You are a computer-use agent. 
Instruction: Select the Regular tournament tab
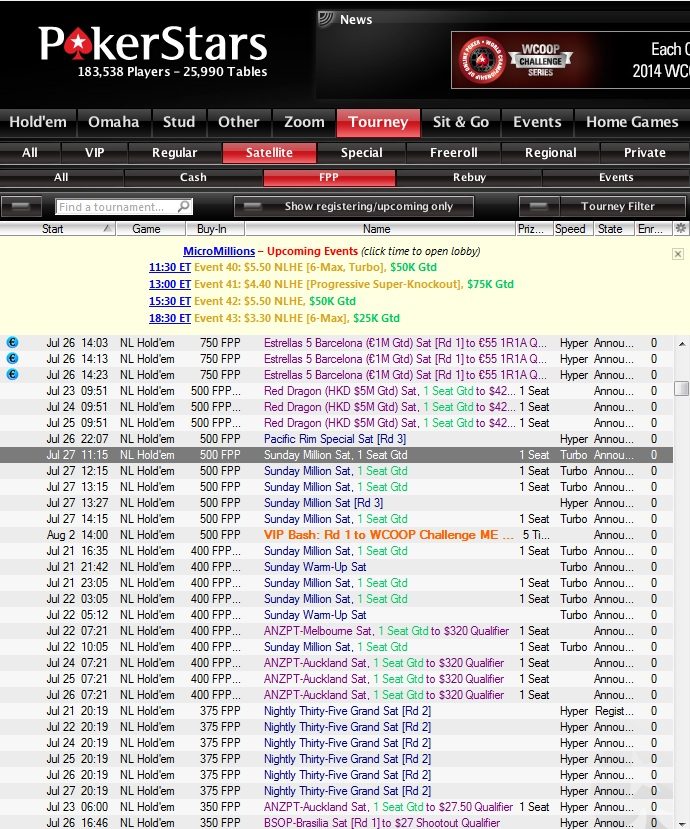click(174, 153)
